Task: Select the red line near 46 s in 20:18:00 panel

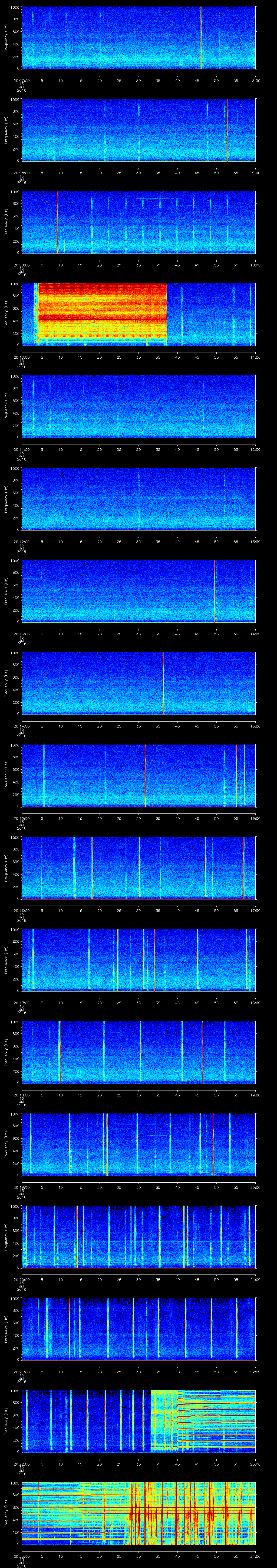Action: (202, 1052)
